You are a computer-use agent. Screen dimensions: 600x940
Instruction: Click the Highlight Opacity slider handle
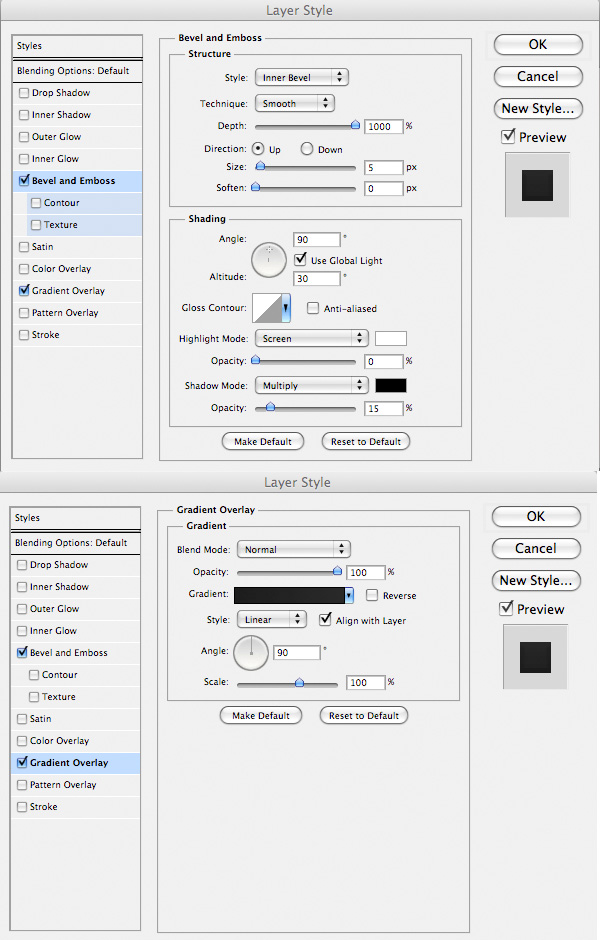tap(256, 360)
